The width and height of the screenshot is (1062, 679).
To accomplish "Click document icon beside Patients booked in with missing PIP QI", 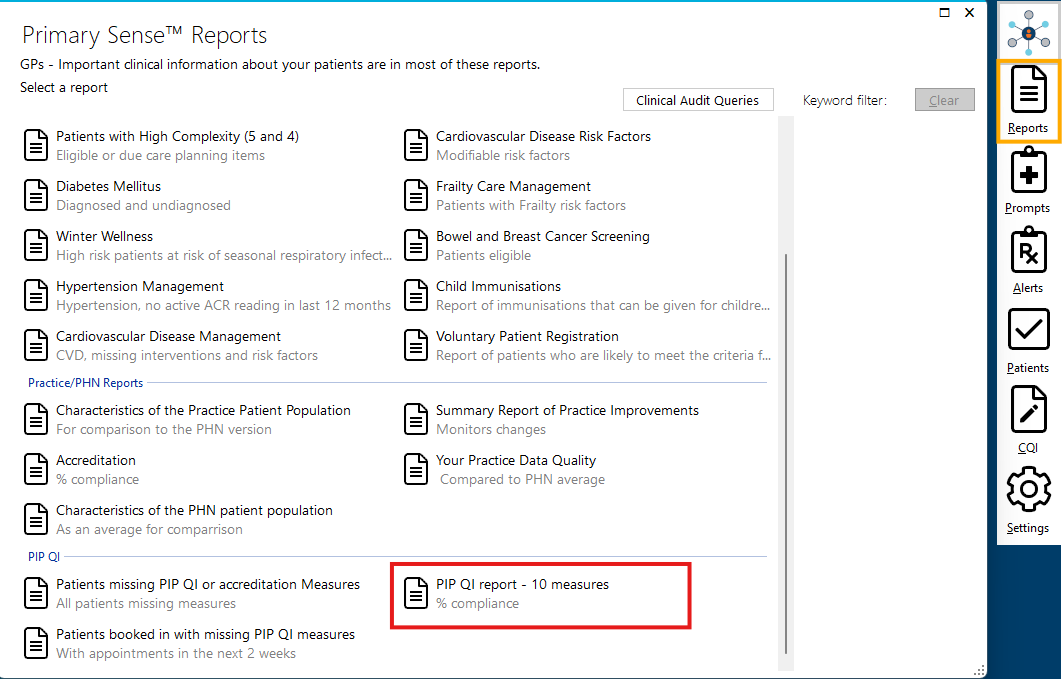I will click(36, 644).
